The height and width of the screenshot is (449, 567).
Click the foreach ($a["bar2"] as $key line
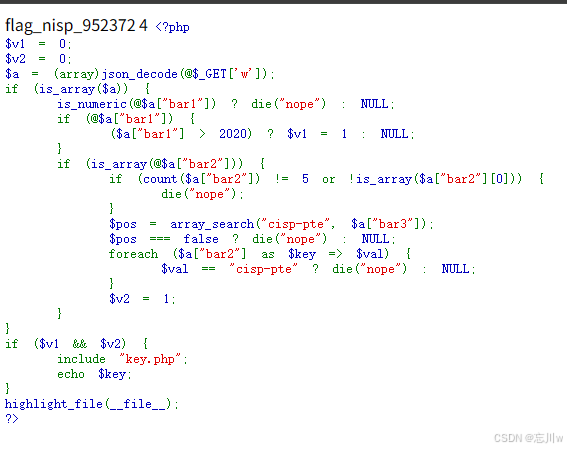[x=260, y=254]
